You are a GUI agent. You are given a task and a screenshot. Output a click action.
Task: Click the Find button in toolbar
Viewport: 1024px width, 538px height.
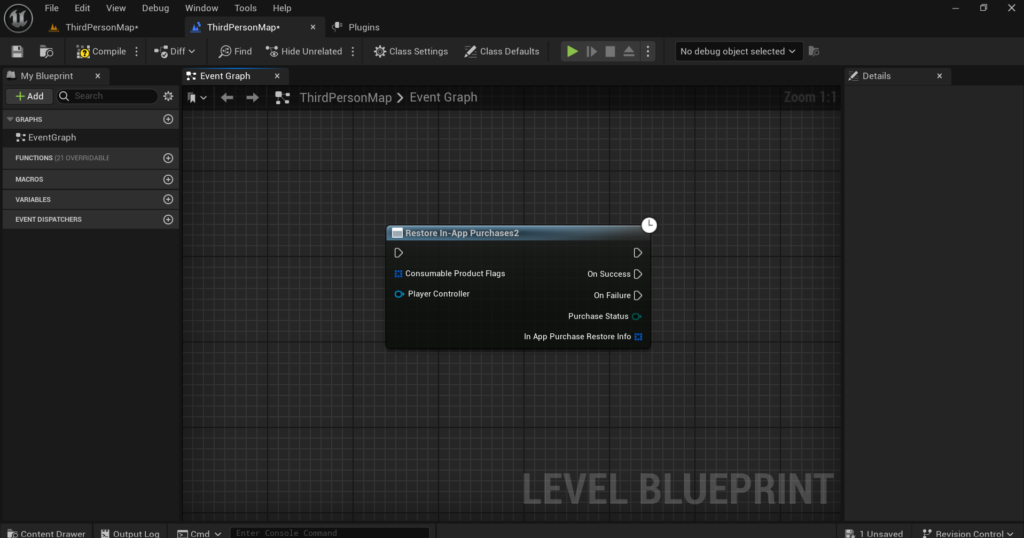(235, 52)
